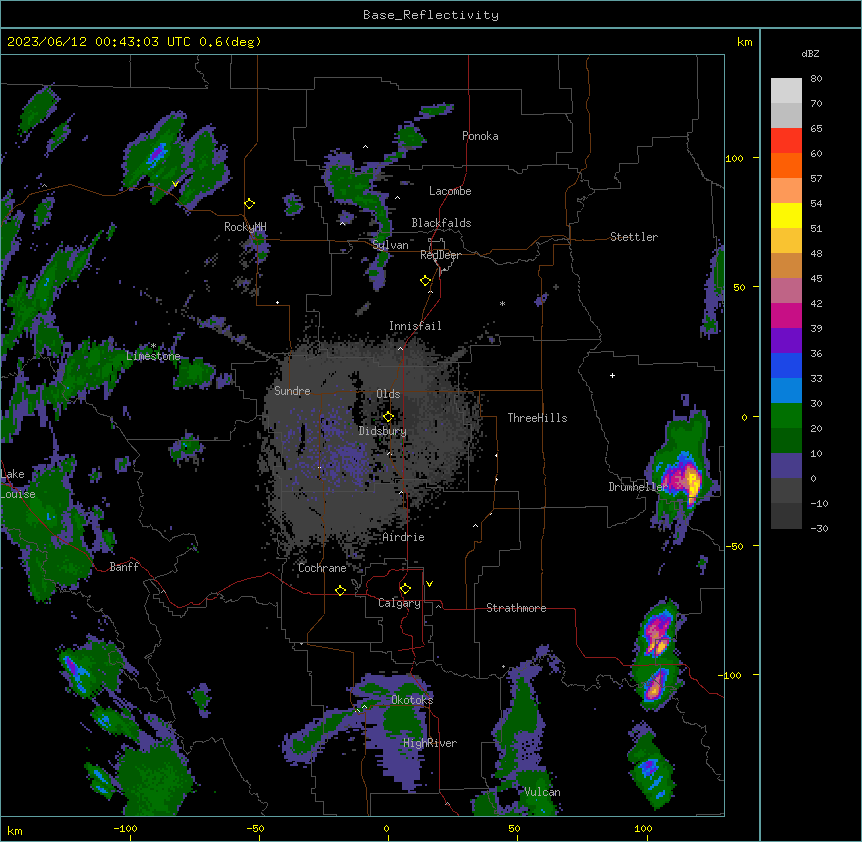
Task: Click the Sylvan label
Action: tap(390, 245)
